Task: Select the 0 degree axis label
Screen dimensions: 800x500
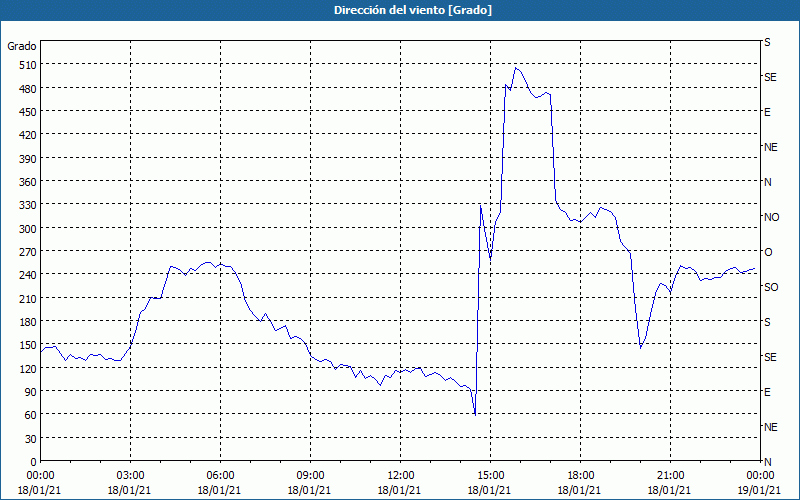Action: pos(34,462)
